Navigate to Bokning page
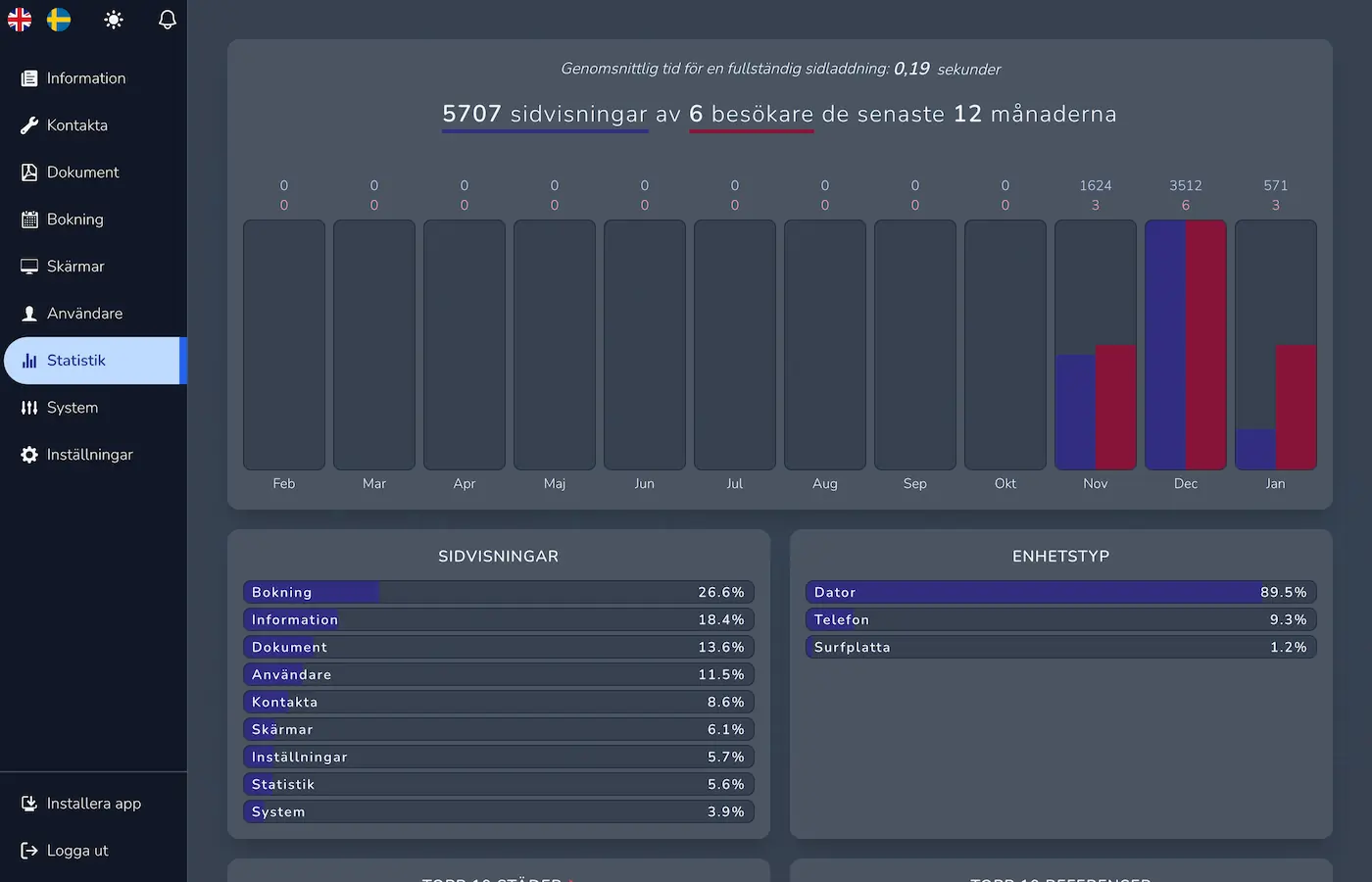Image resolution: width=1372 pixels, height=882 pixels. coord(93,220)
